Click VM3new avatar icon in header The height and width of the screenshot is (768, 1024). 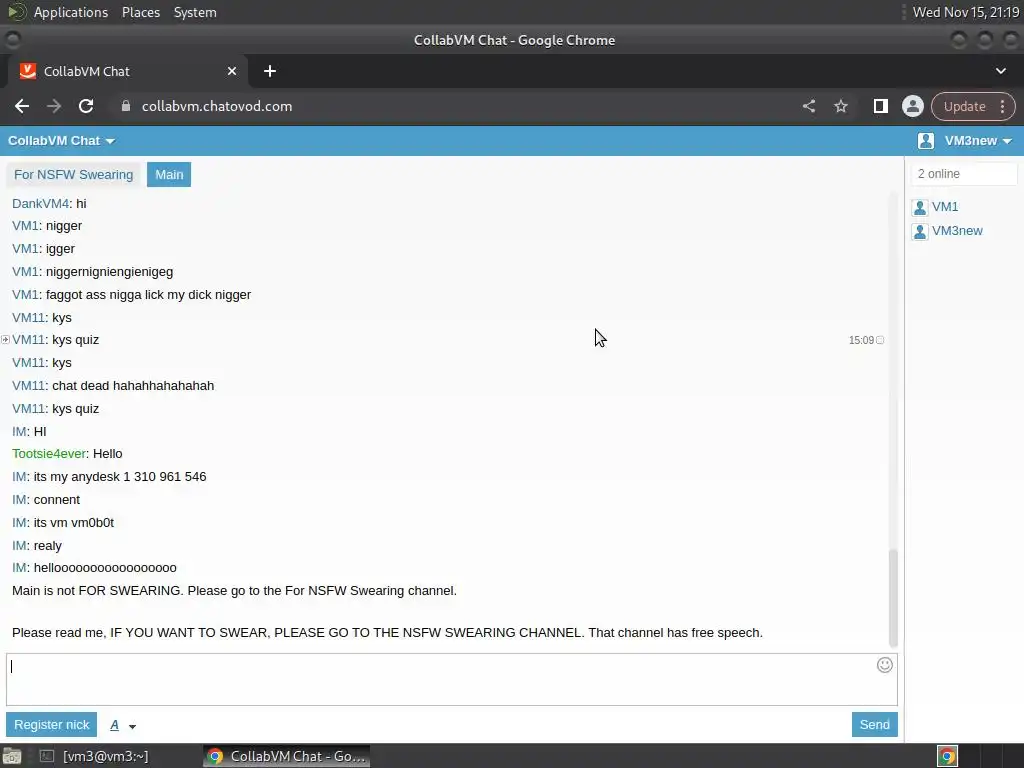click(x=925, y=141)
